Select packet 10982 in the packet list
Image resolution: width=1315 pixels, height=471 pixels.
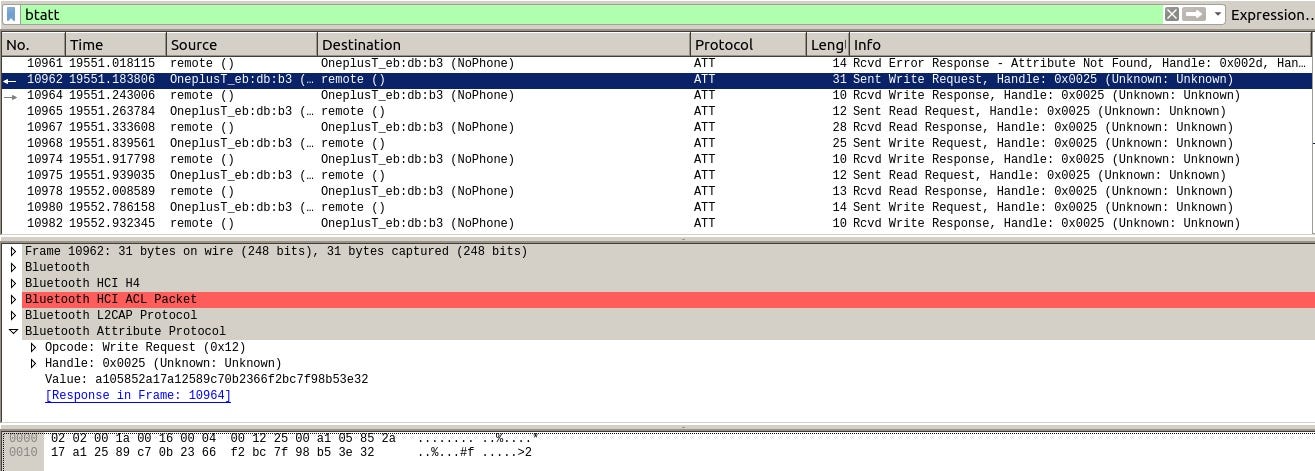coord(657,223)
